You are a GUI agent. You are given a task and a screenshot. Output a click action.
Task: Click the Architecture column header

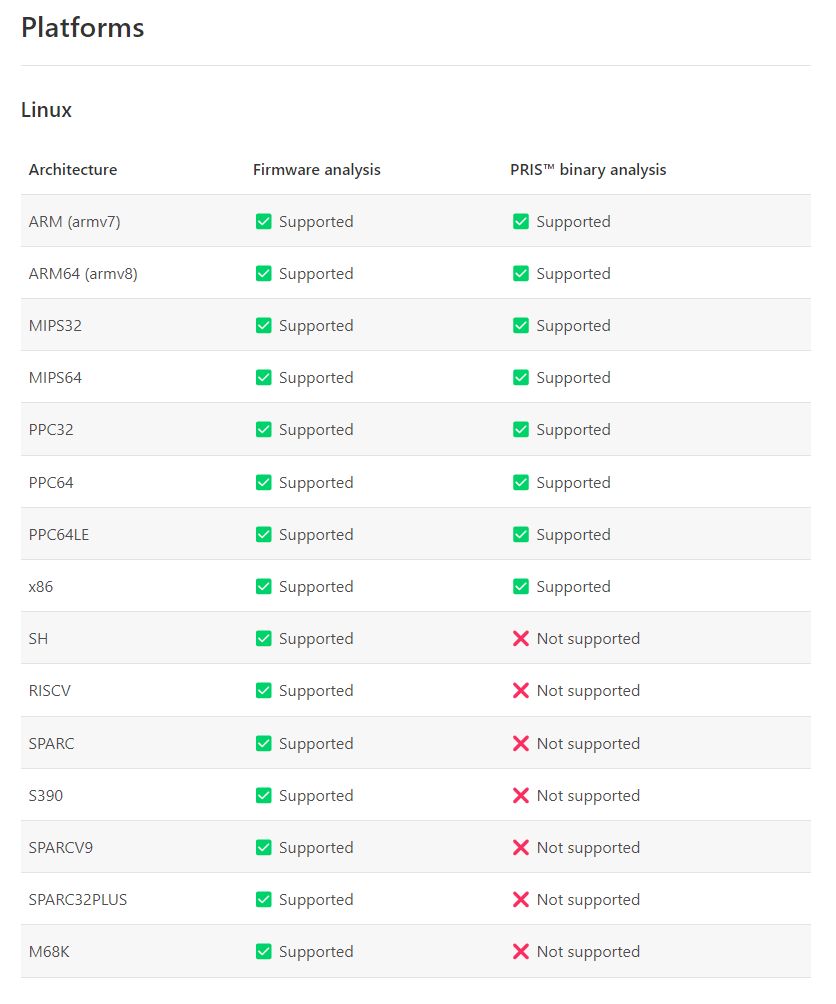point(73,170)
